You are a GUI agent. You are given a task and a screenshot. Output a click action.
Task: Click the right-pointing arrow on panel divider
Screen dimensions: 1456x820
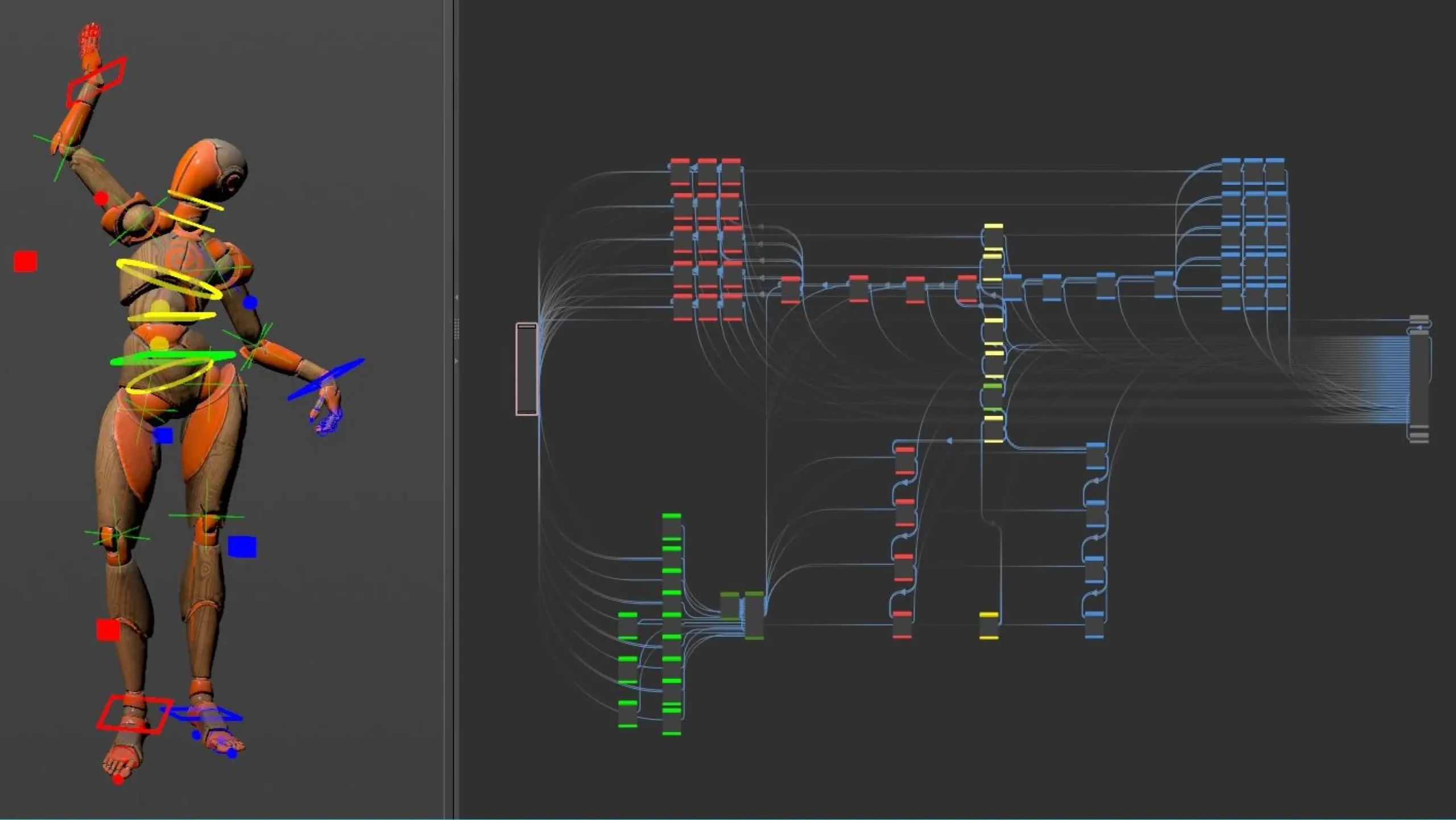pyautogui.click(x=456, y=361)
